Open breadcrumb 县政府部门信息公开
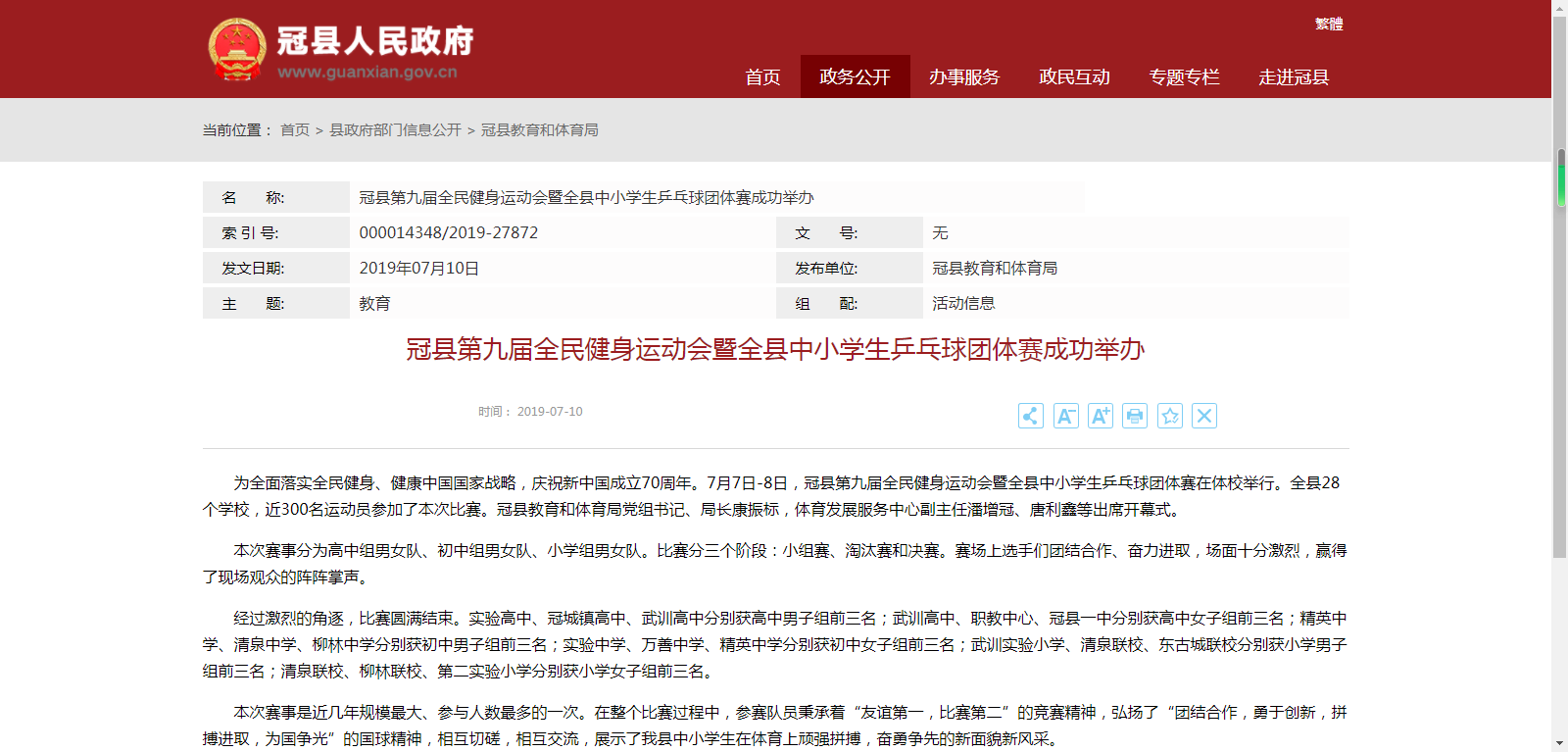Screen dimensions: 1568x752 (x=395, y=129)
